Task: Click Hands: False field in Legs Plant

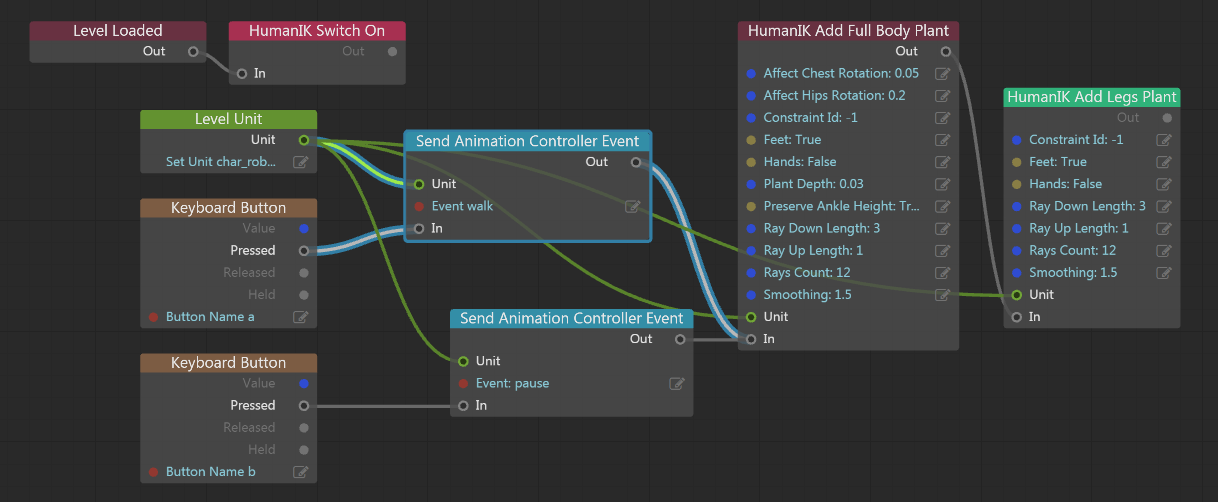Action: [1065, 184]
